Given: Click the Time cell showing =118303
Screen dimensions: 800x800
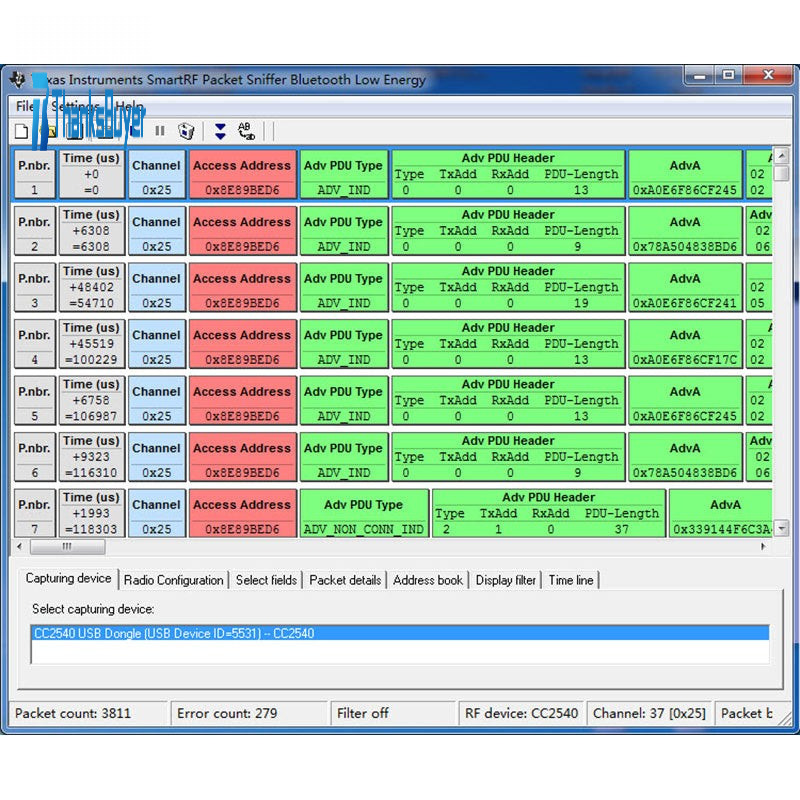Looking at the screenshot, I should (91, 513).
